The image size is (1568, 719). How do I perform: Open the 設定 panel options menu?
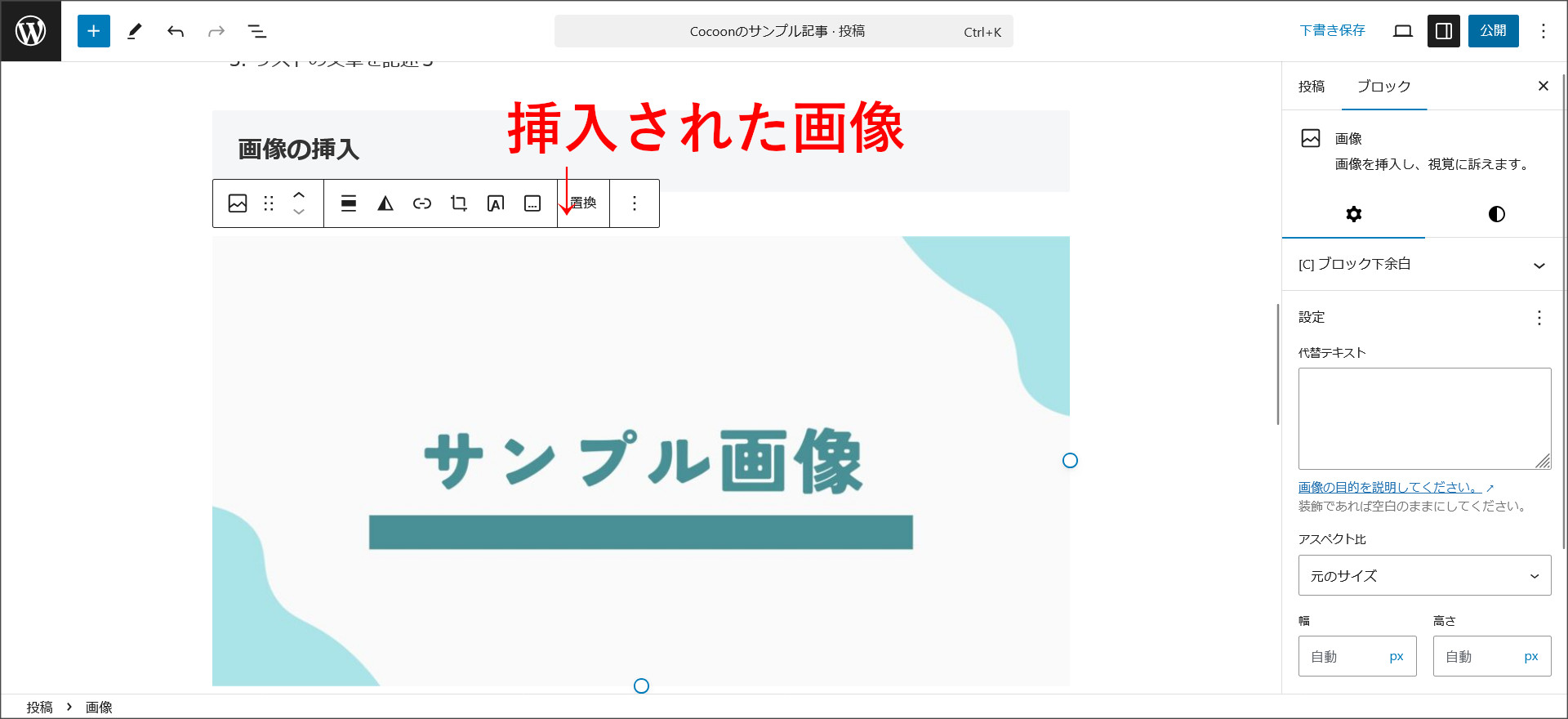click(1539, 318)
